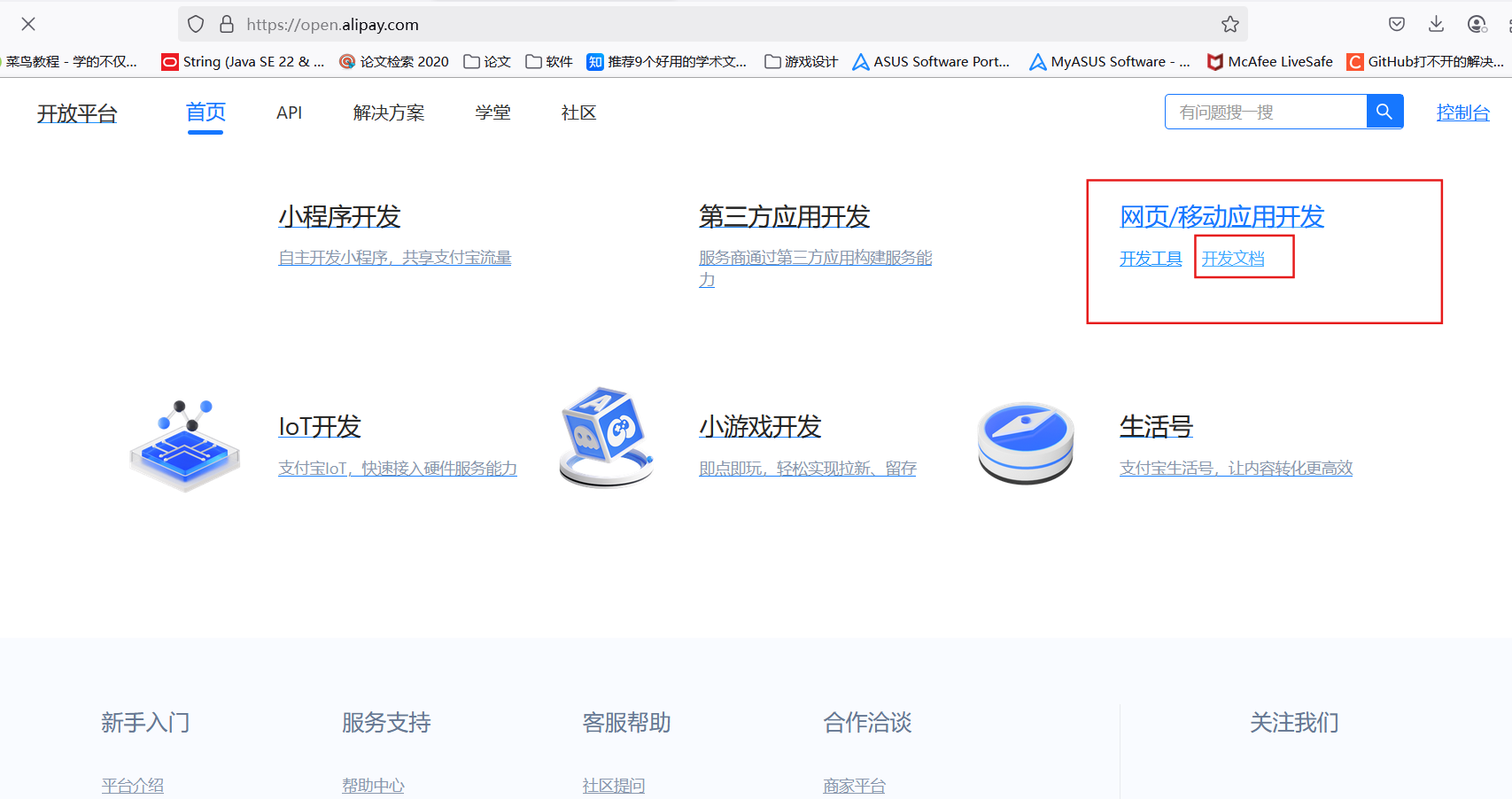Click the 服务支持 footer heading
The height and width of the screenshot is (799, 1512).
tap(386, 723)
